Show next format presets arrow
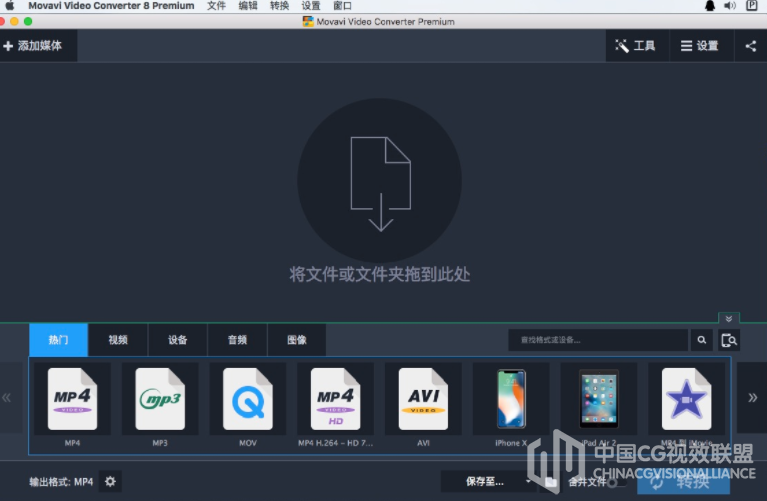Image resolution: width=767 pixels, height=501 pixels. point(752,397)
